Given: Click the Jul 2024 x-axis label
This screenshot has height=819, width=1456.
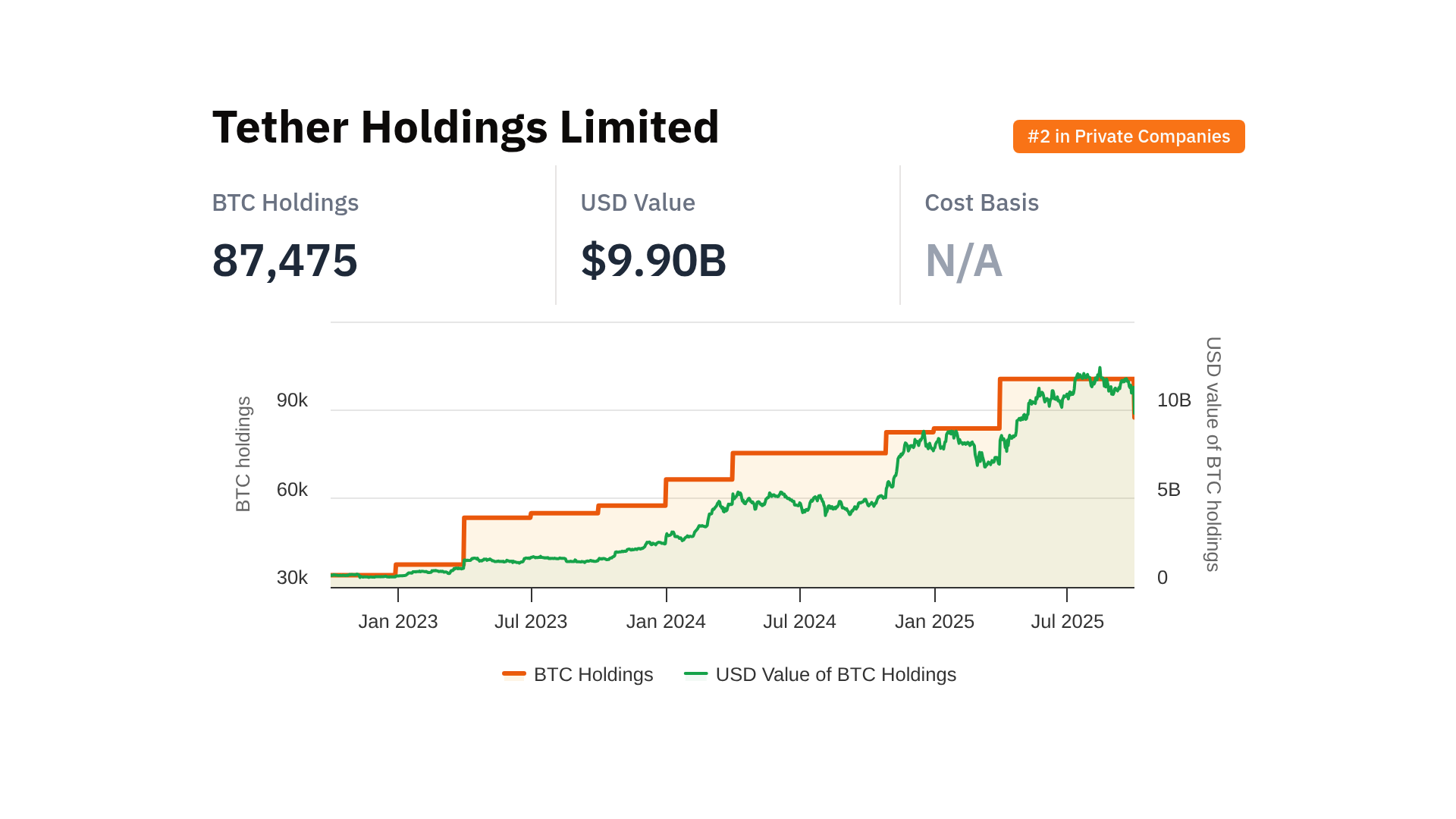Looking at the screenshot, I should pyautogui.click(x=799, y=622).
